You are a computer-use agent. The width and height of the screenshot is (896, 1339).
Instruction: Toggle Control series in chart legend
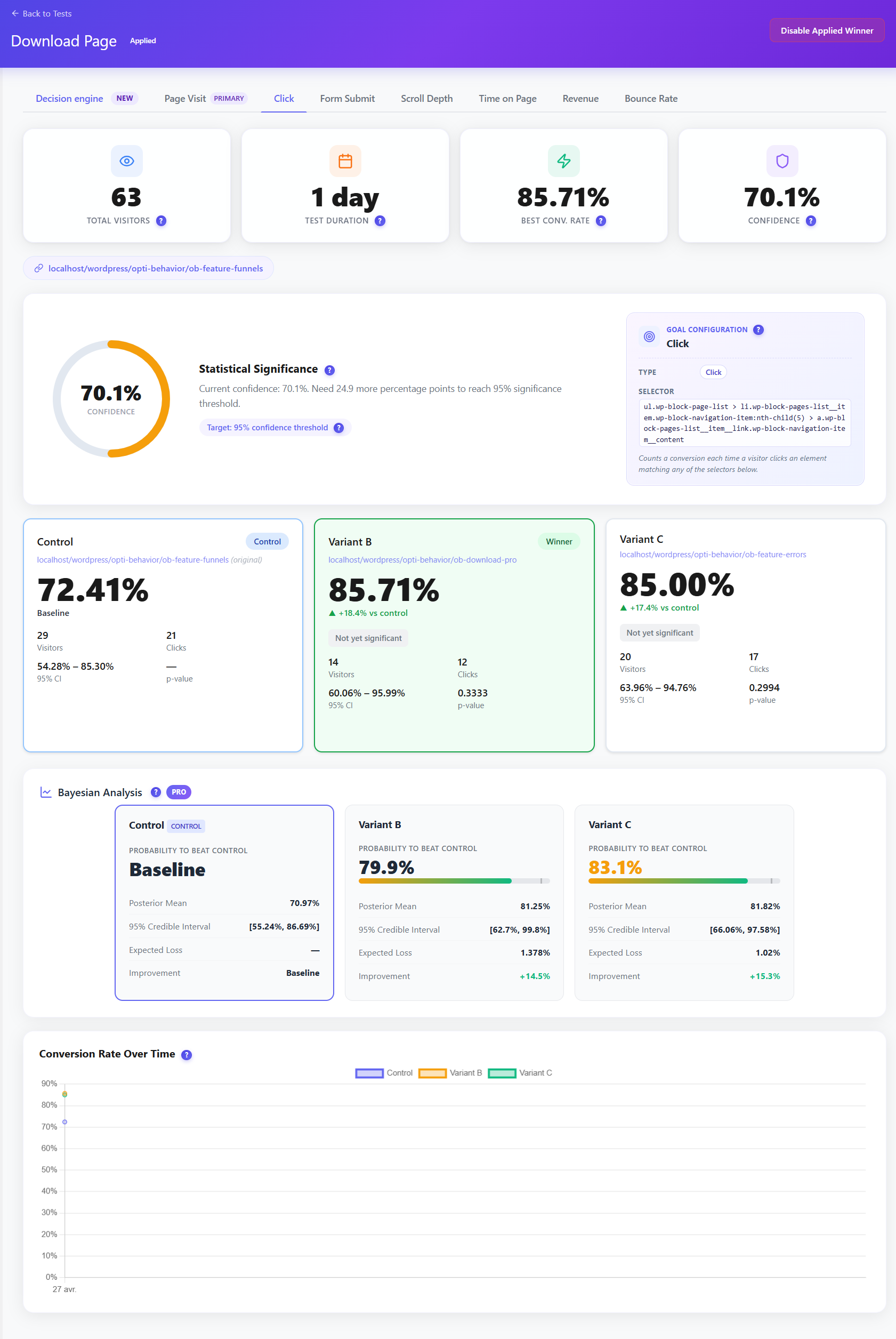point(384,1073)
